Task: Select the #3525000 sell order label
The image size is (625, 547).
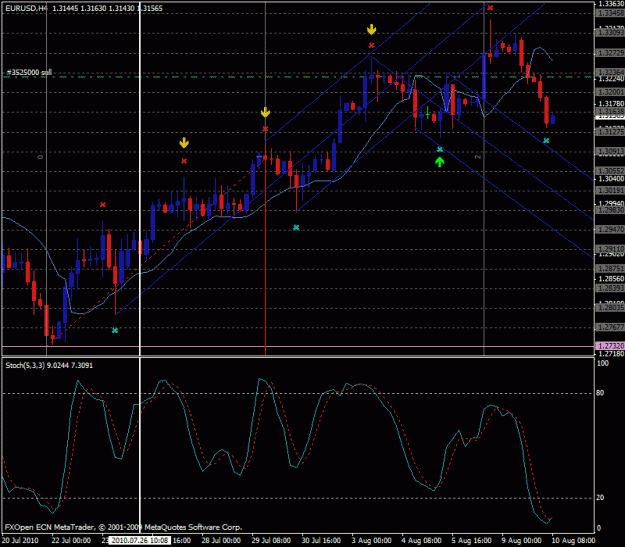Action: [x=29, y=73]
